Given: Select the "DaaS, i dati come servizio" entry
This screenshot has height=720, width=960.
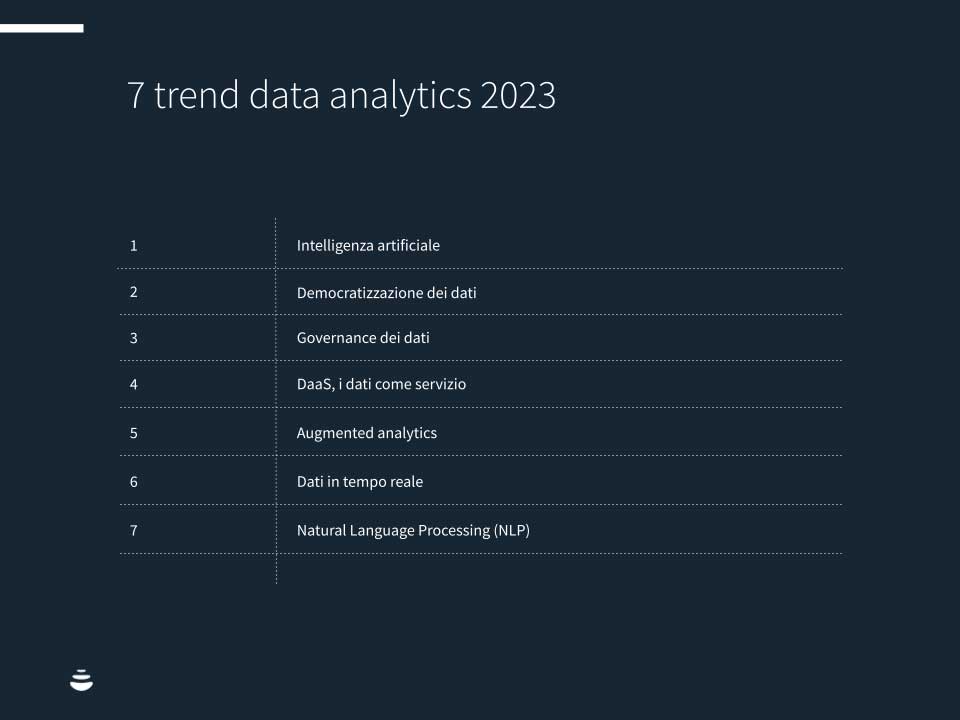Looking at the screenshot, I should (x=381, y=384).
